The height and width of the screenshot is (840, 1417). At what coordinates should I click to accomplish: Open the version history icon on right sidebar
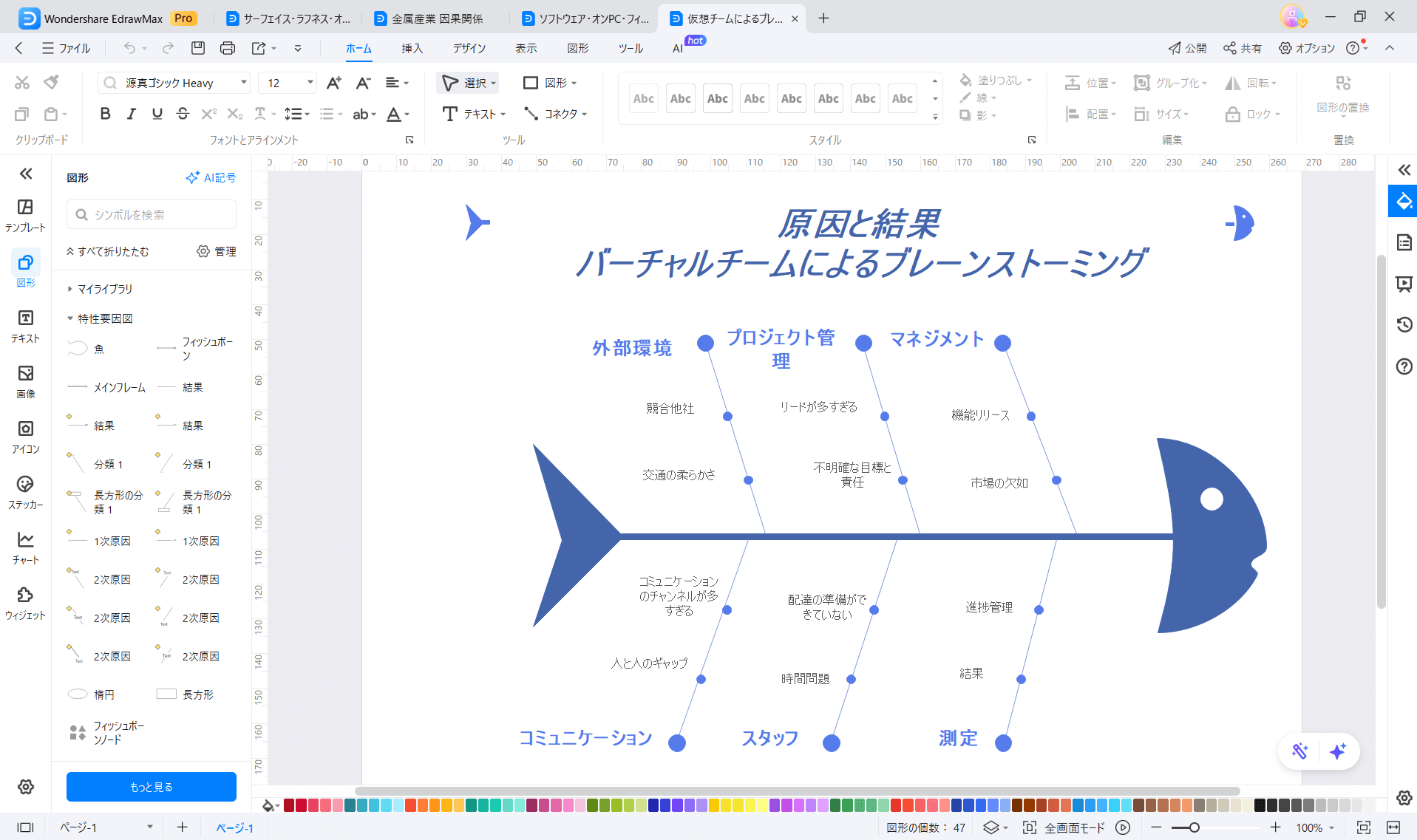[1404, 324]
